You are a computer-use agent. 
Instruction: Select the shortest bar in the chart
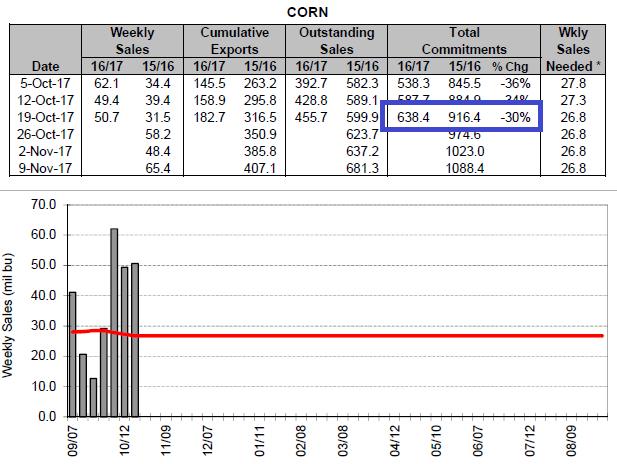point(92,397)
